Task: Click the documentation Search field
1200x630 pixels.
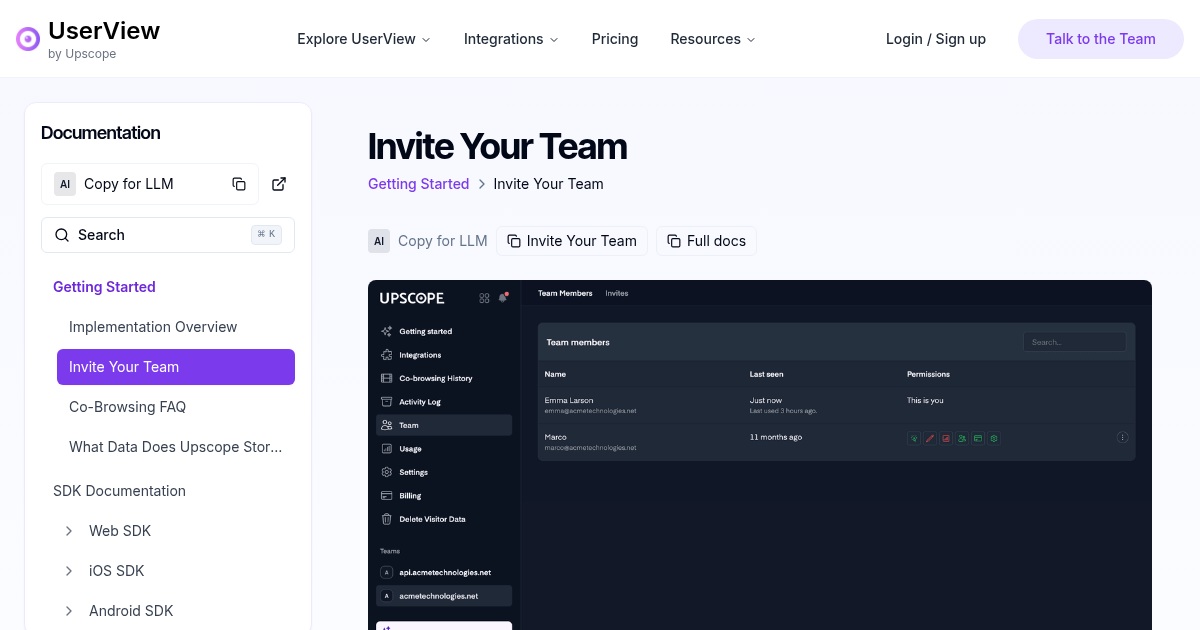Action: click(x=168, y=235)
